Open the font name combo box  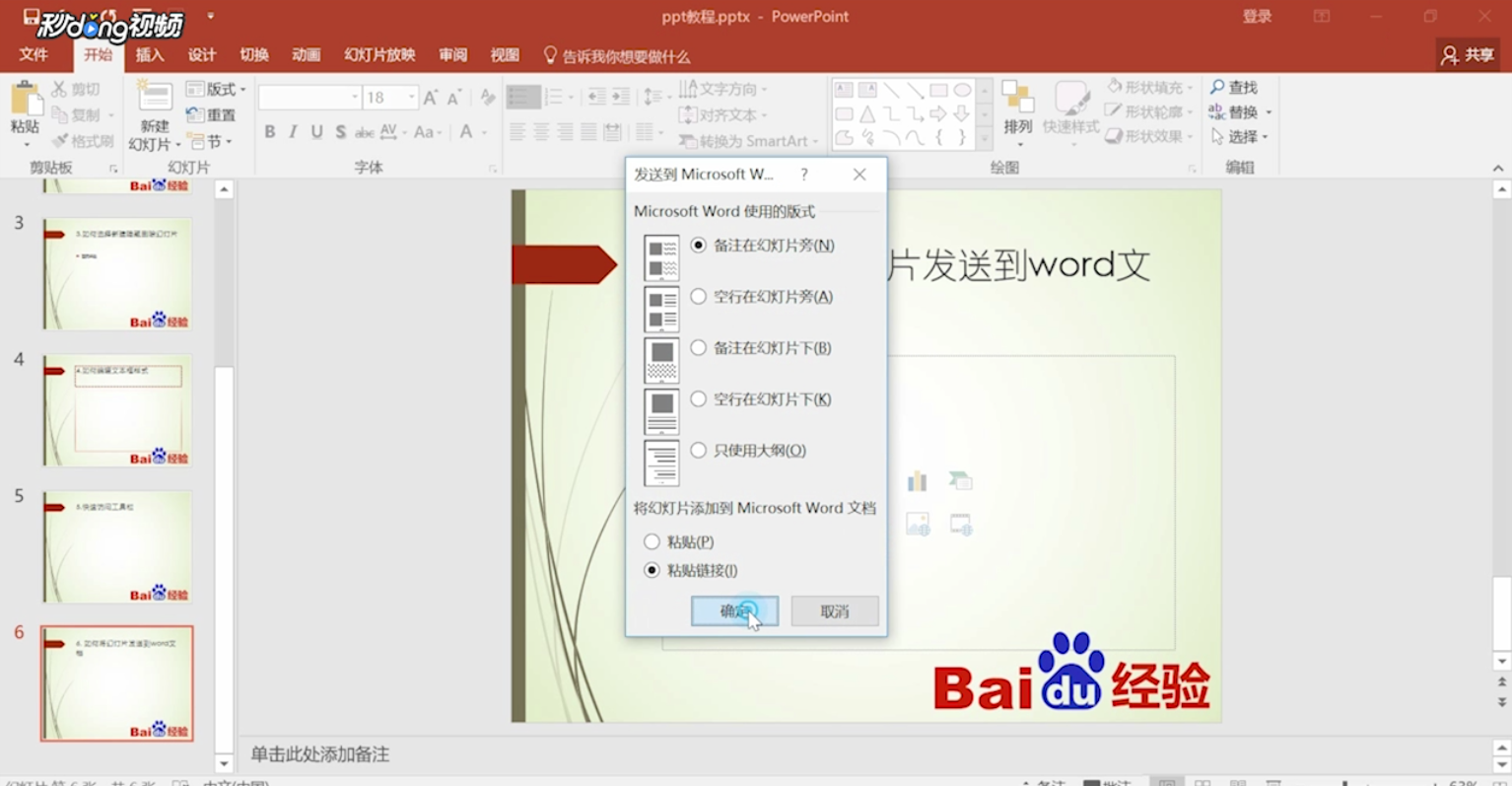point(309,97)
